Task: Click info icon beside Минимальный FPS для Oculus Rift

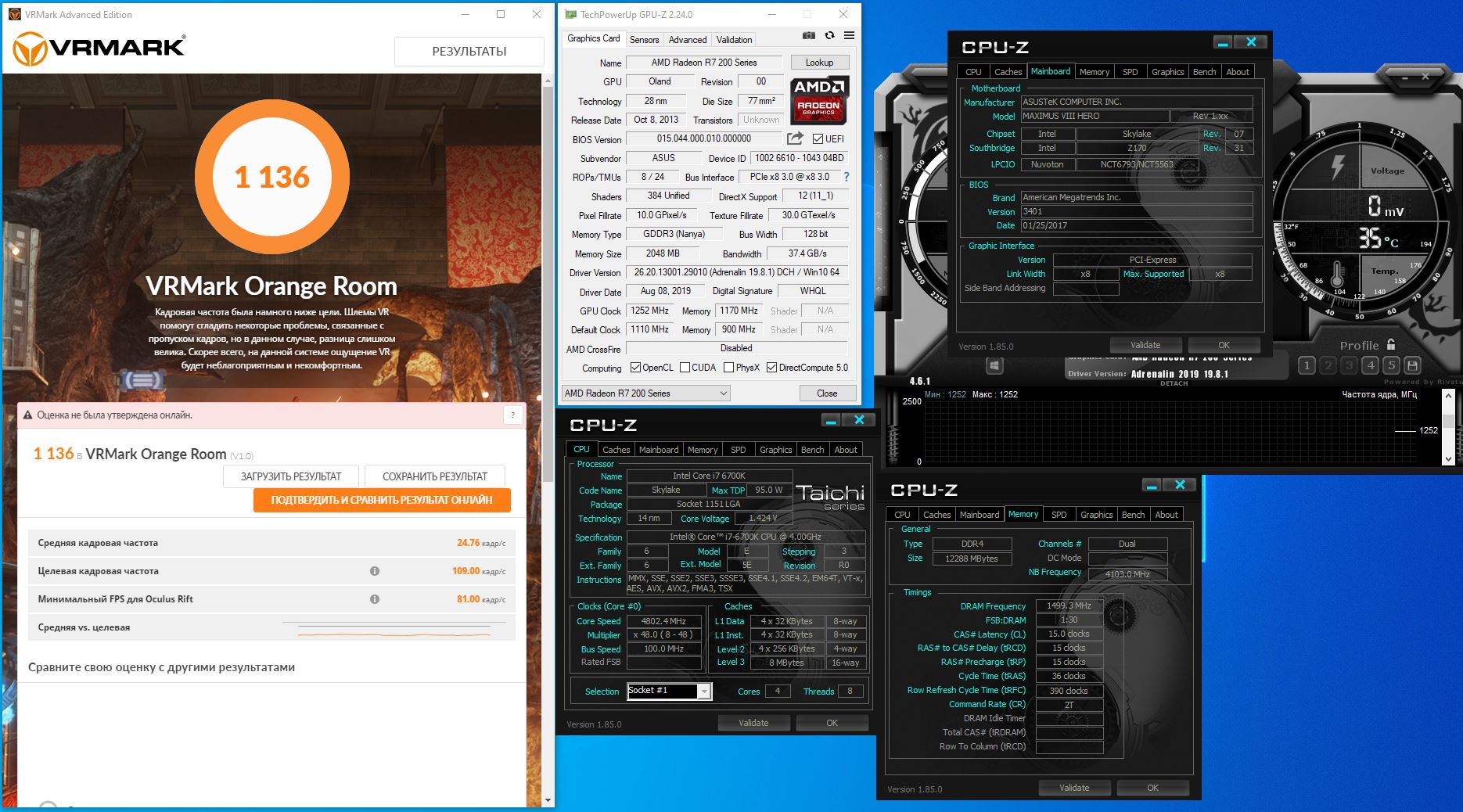Action: tap(375, 599)
